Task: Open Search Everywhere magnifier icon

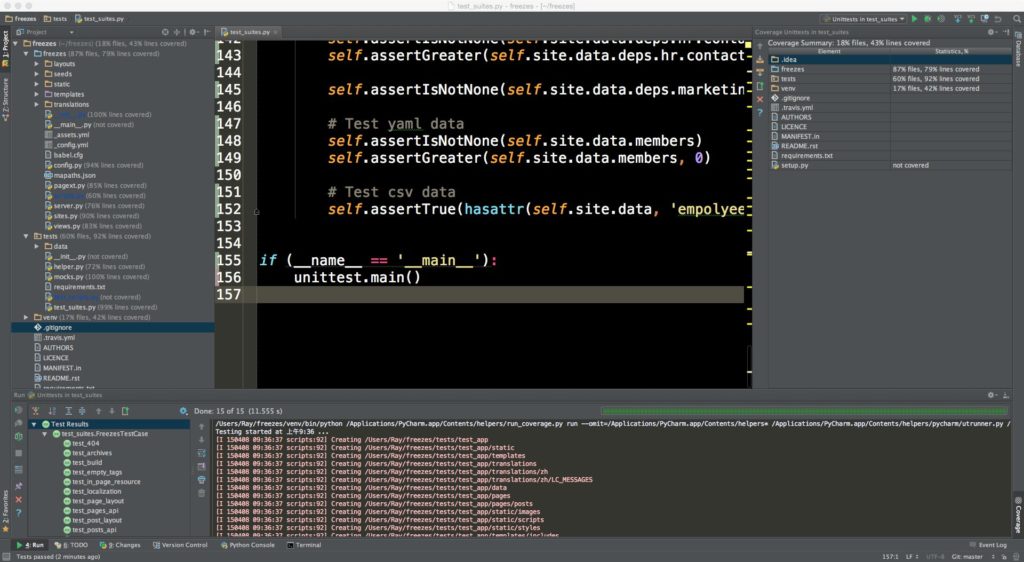Action: point(1017,19)
